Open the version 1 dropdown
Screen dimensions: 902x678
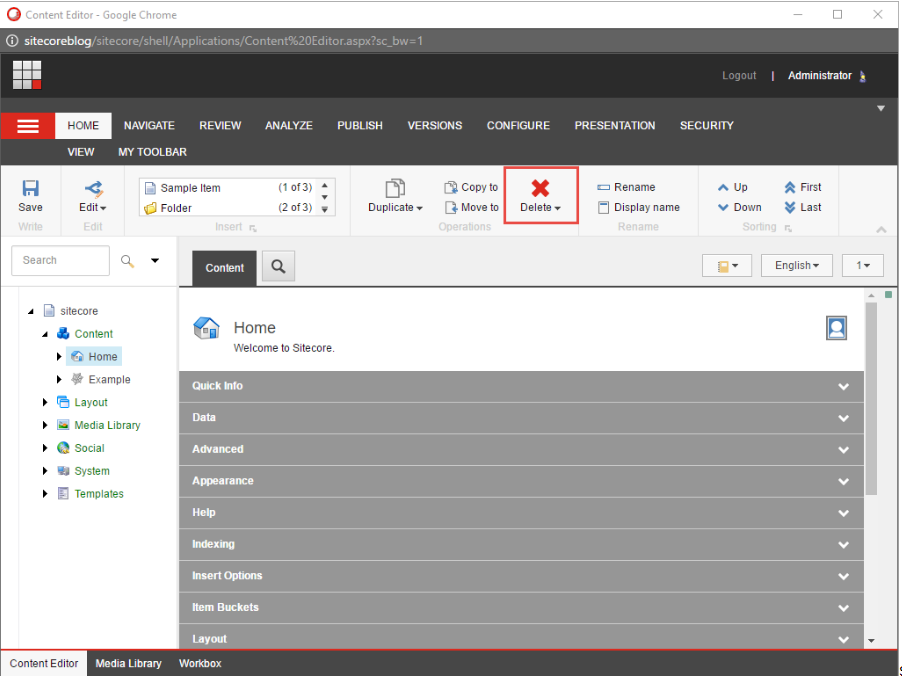pyautogui.click(x=862, y=266)
